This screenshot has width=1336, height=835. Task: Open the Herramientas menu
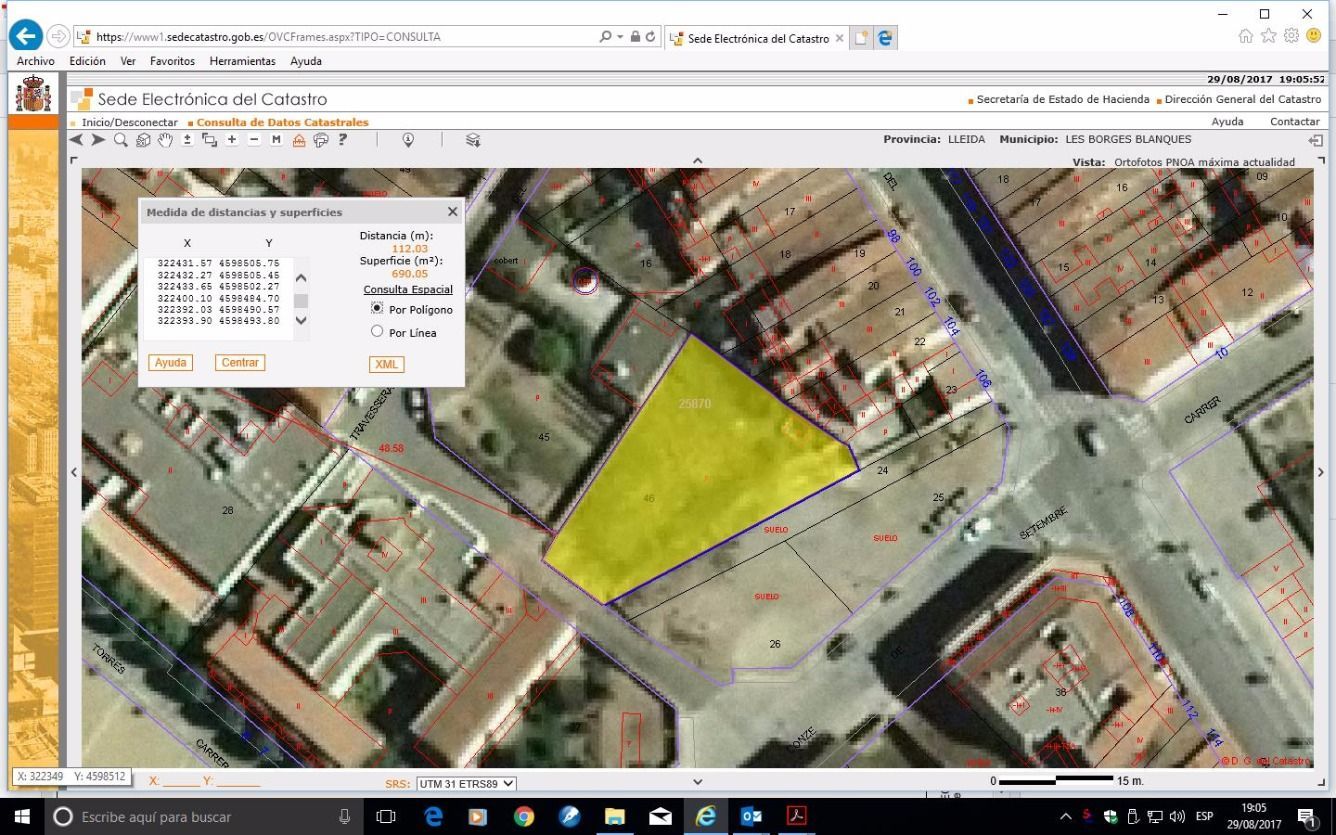tap(242, 61)
